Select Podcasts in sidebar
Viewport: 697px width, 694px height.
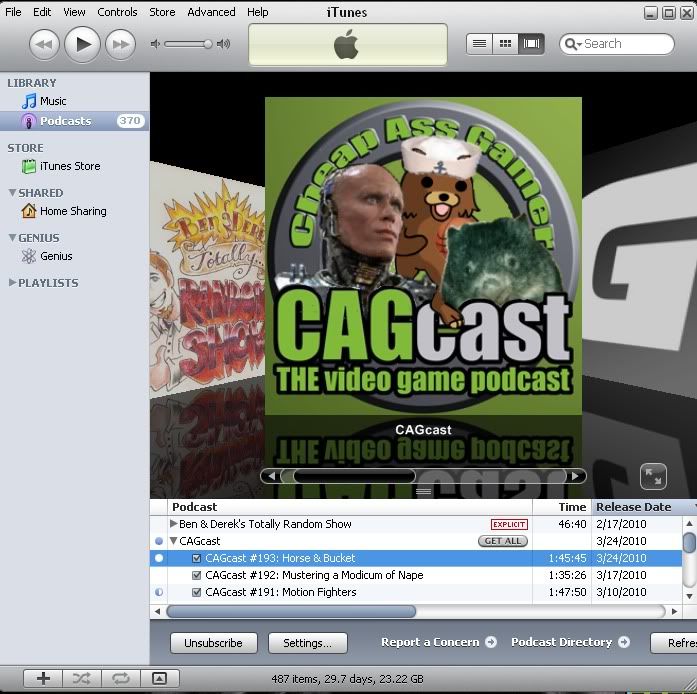[75, 121]
